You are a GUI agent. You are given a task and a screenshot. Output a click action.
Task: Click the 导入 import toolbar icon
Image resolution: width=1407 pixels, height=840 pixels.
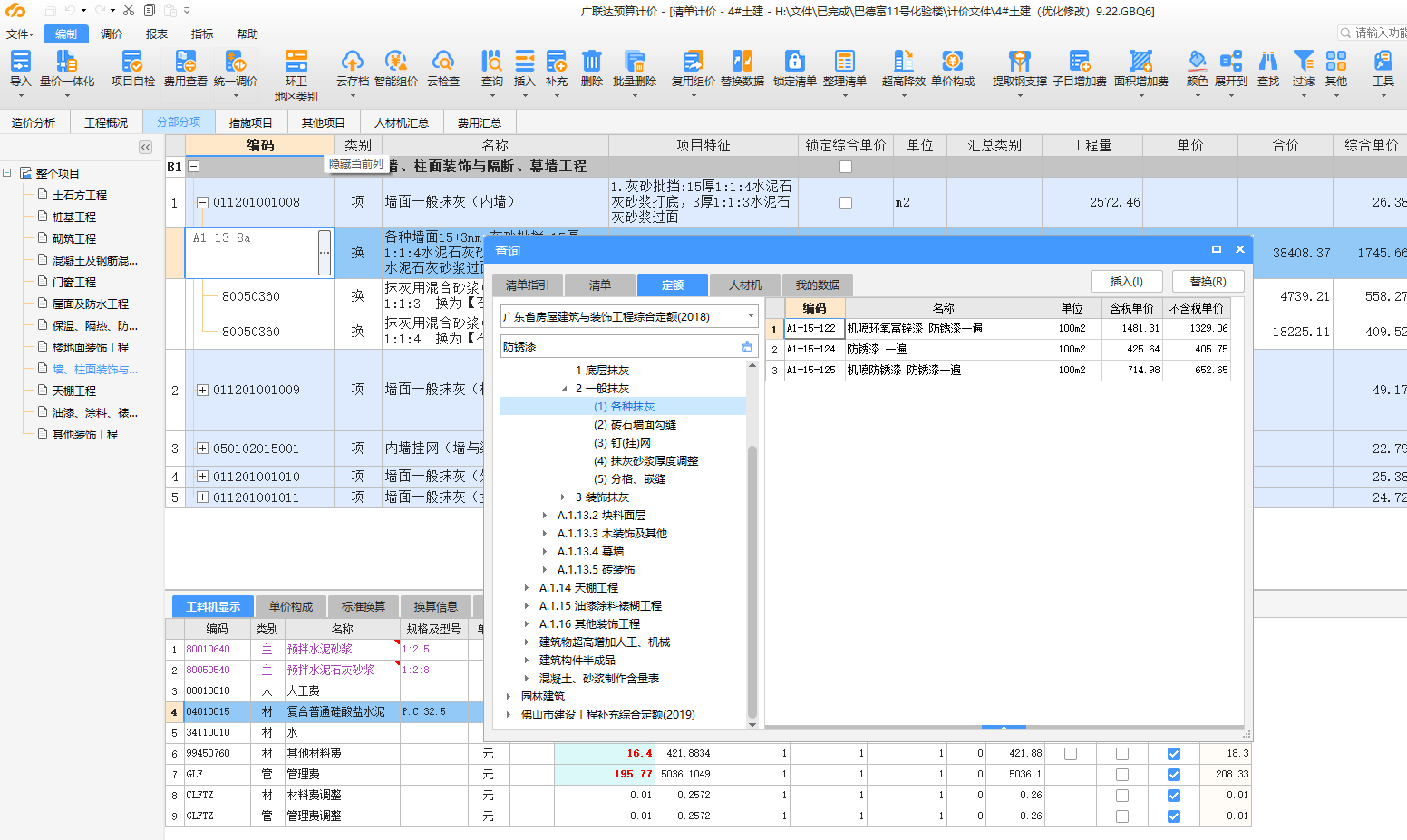(20, 62)
